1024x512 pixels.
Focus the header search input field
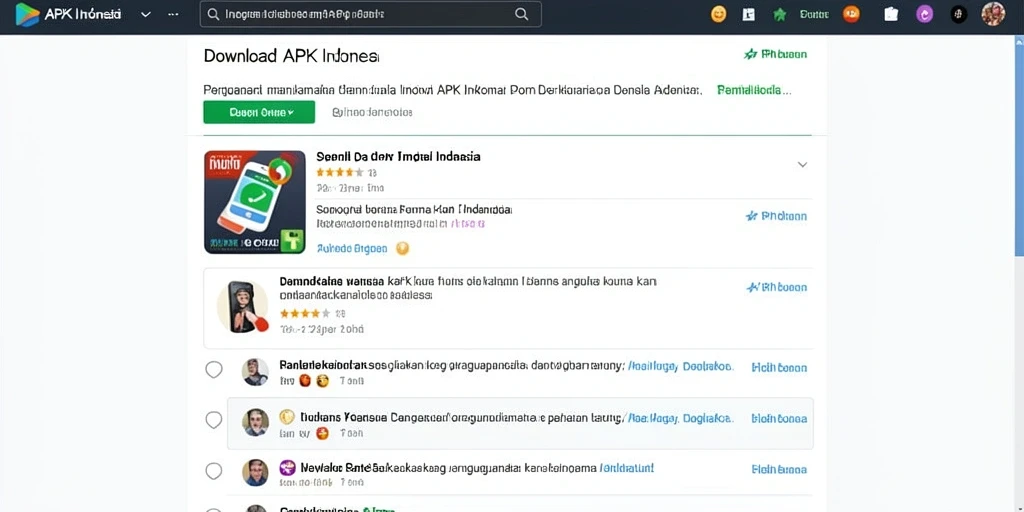click(370, 14)
